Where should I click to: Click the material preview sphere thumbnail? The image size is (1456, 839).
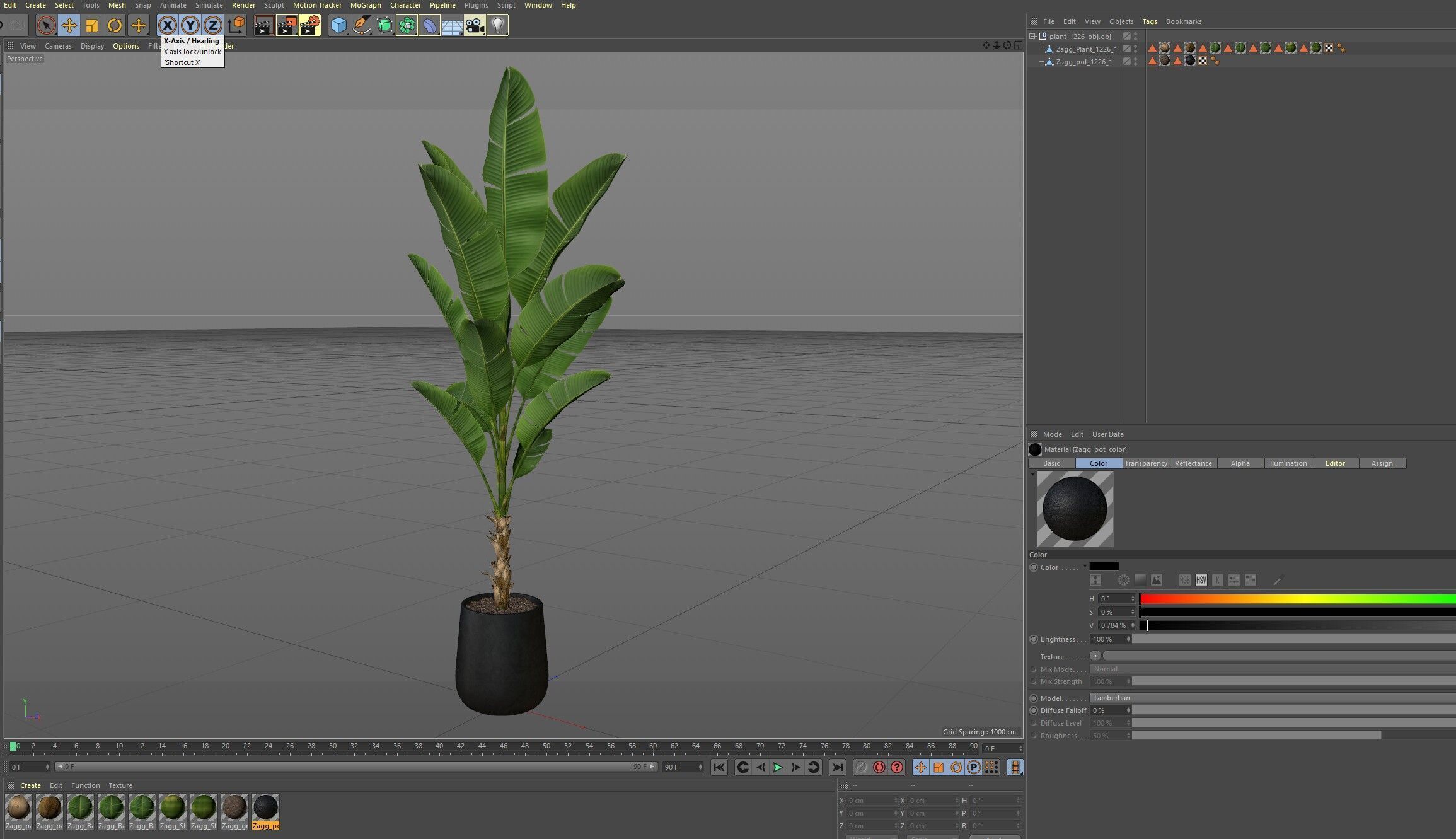pyautogui.click(x=1075, y=509)
